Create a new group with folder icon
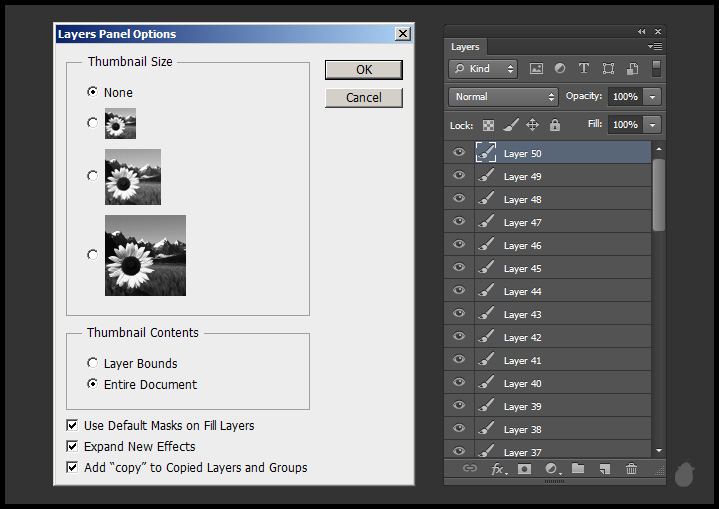719x509 pixels. pos(578,468)
